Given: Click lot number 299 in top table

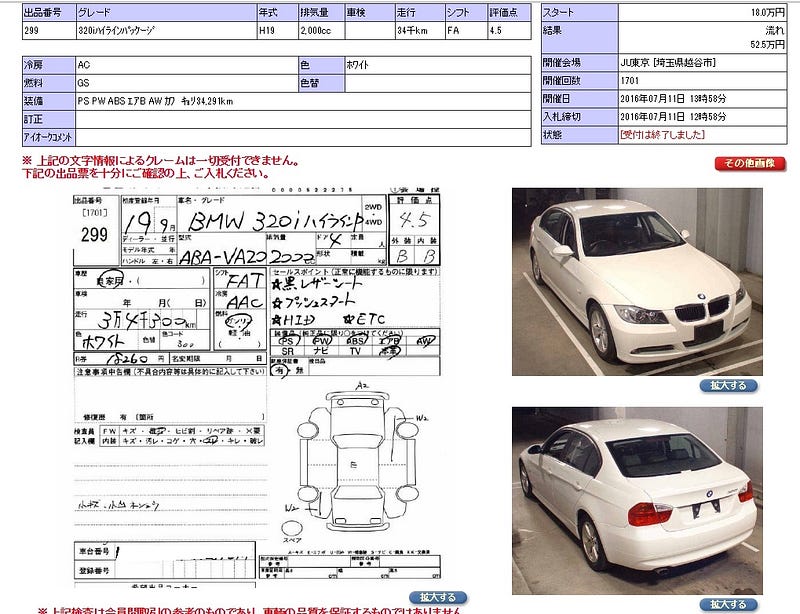Looking at the screenshot, I should click(x=31, y=31).
